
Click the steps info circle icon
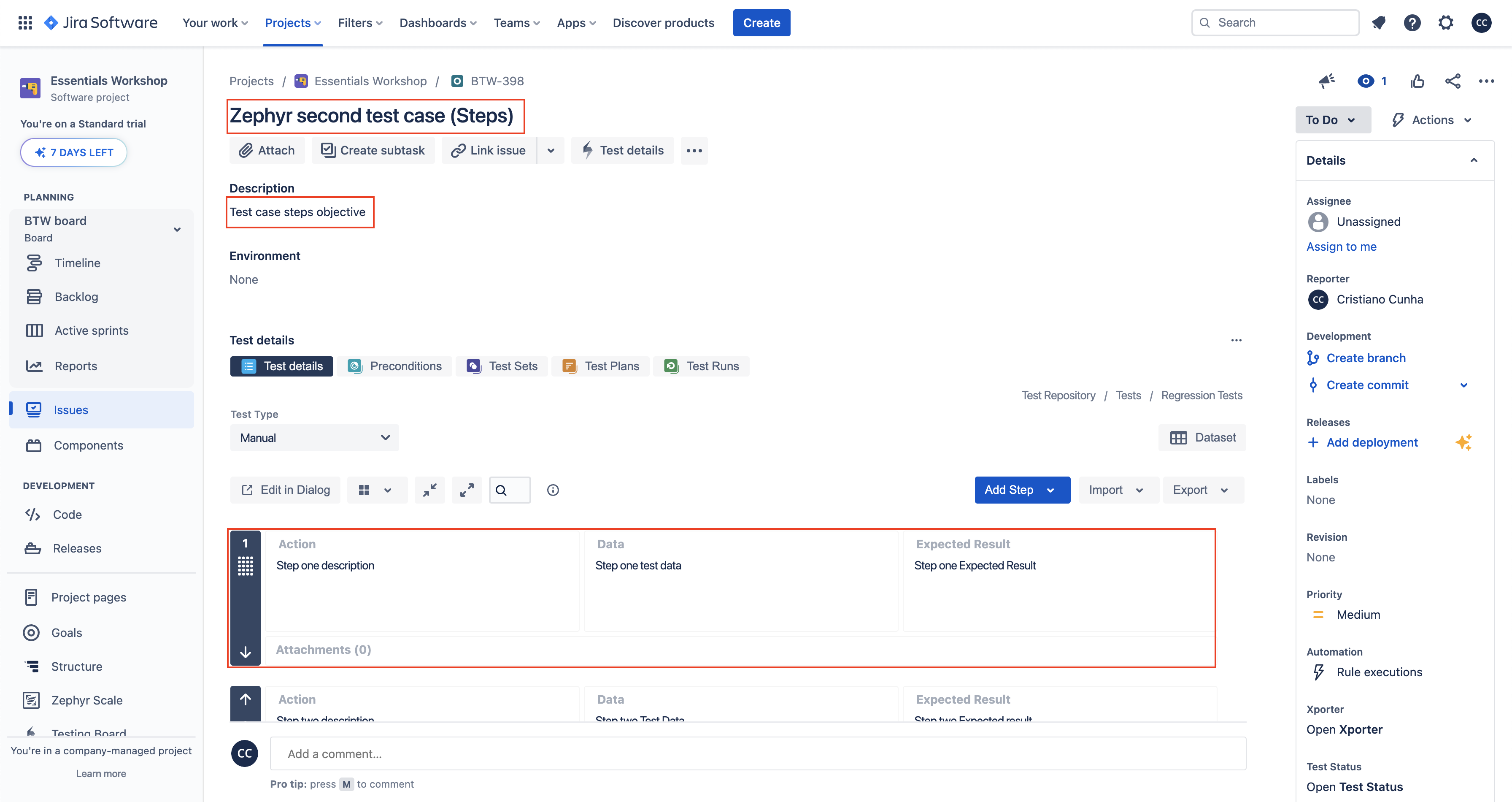click(x=553, y=490)
